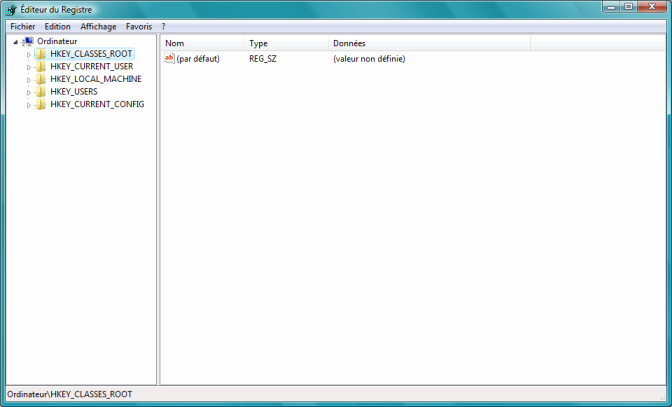This screenshot has width=672, height=407.
Task: Sort by the Type column header
Action: [x=286, y=43]
